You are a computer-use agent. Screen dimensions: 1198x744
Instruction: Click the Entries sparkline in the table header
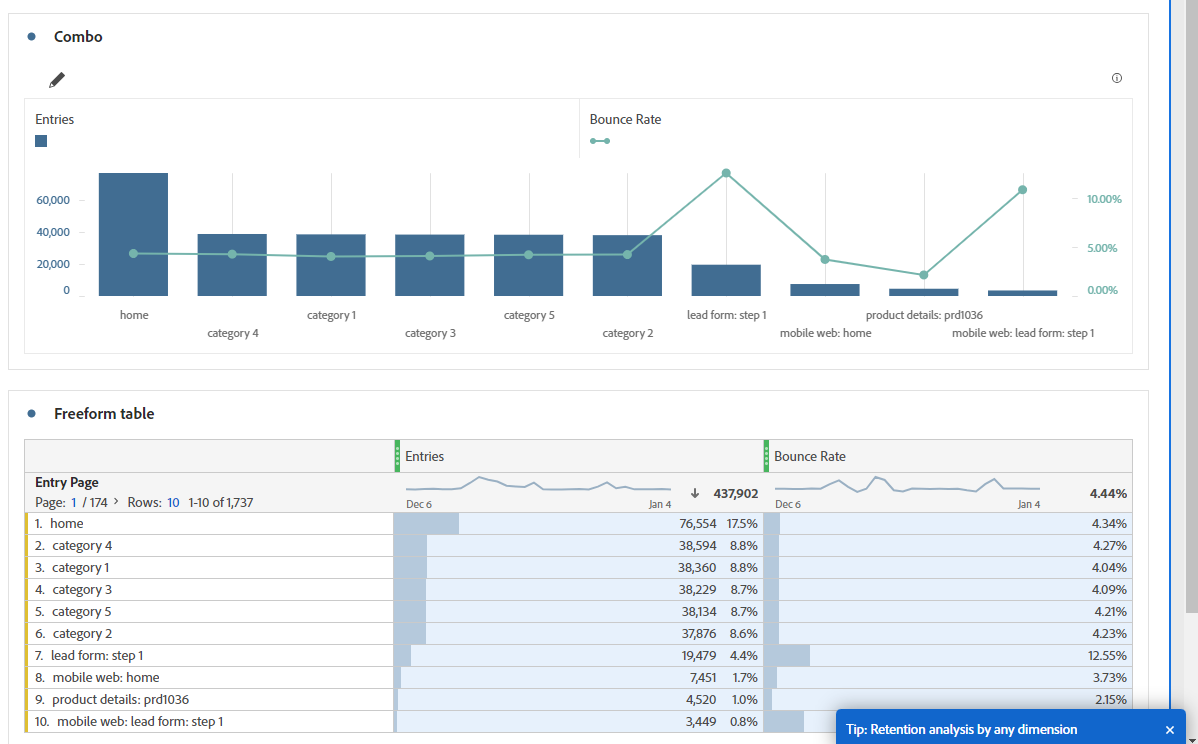(540, 488)
